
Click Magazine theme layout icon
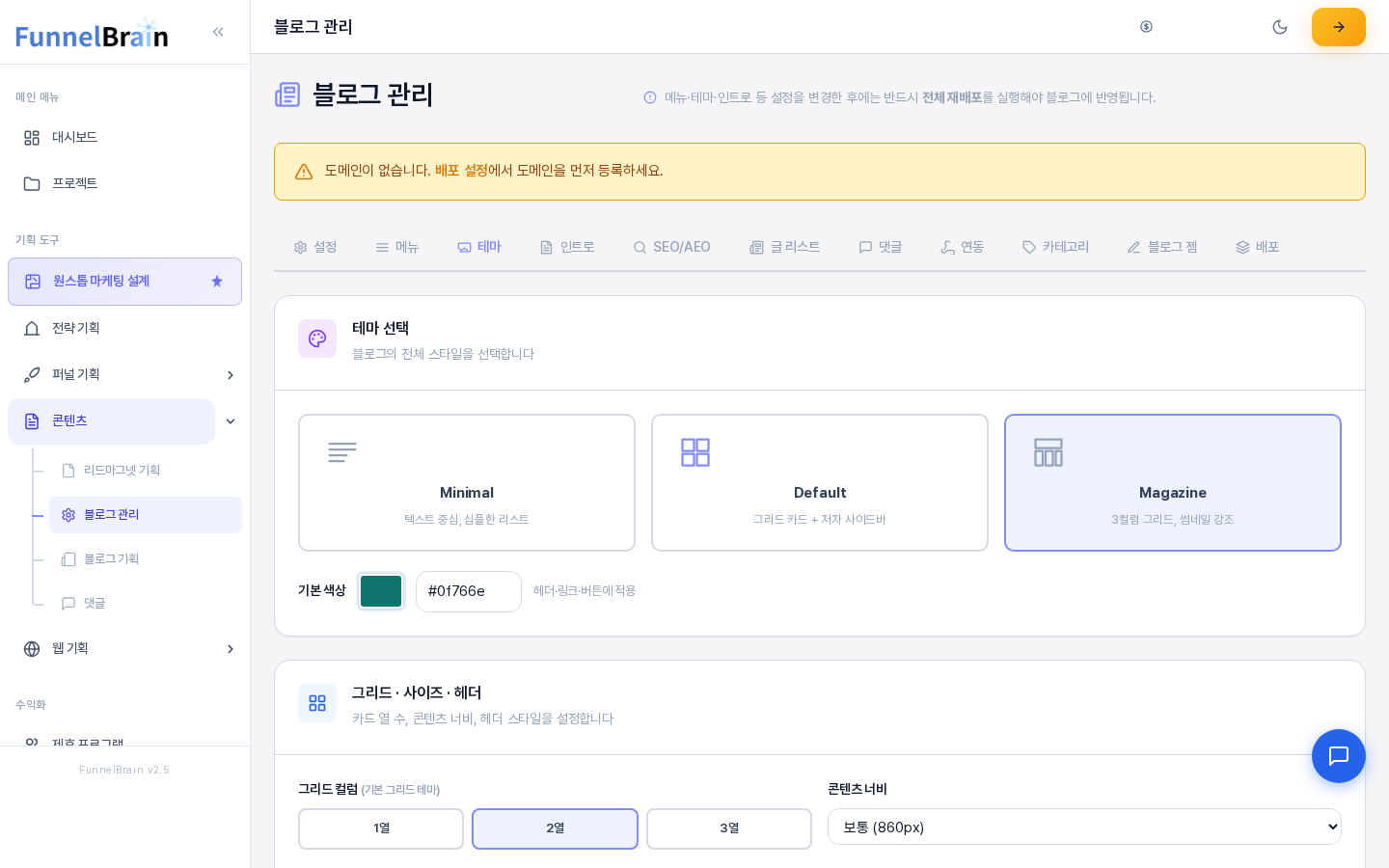[1049, 452]
